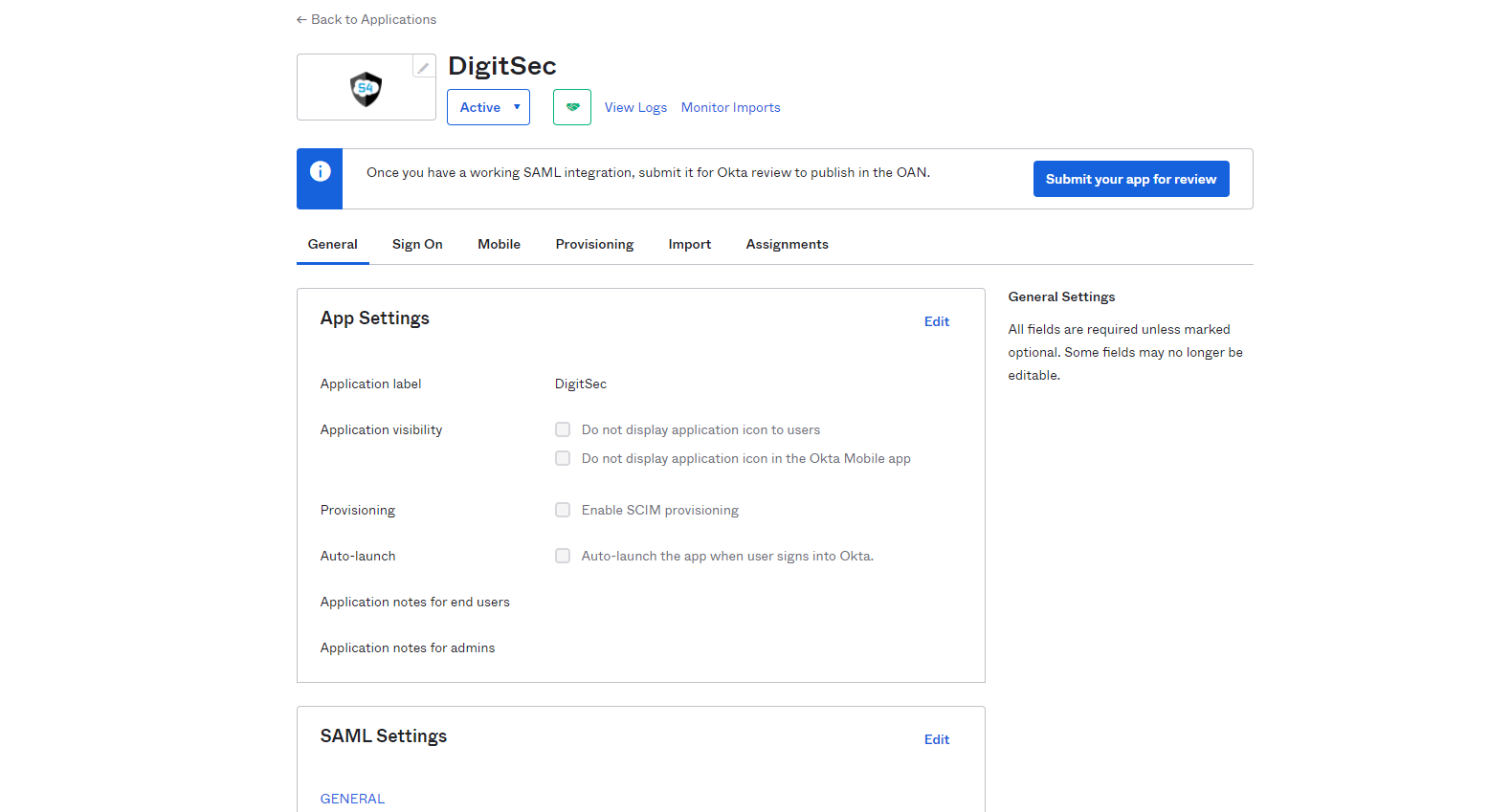Viewport: 1511px width, 812px height.
Task: Click the DigitSec shield logo image
Action: coord(366,89)
